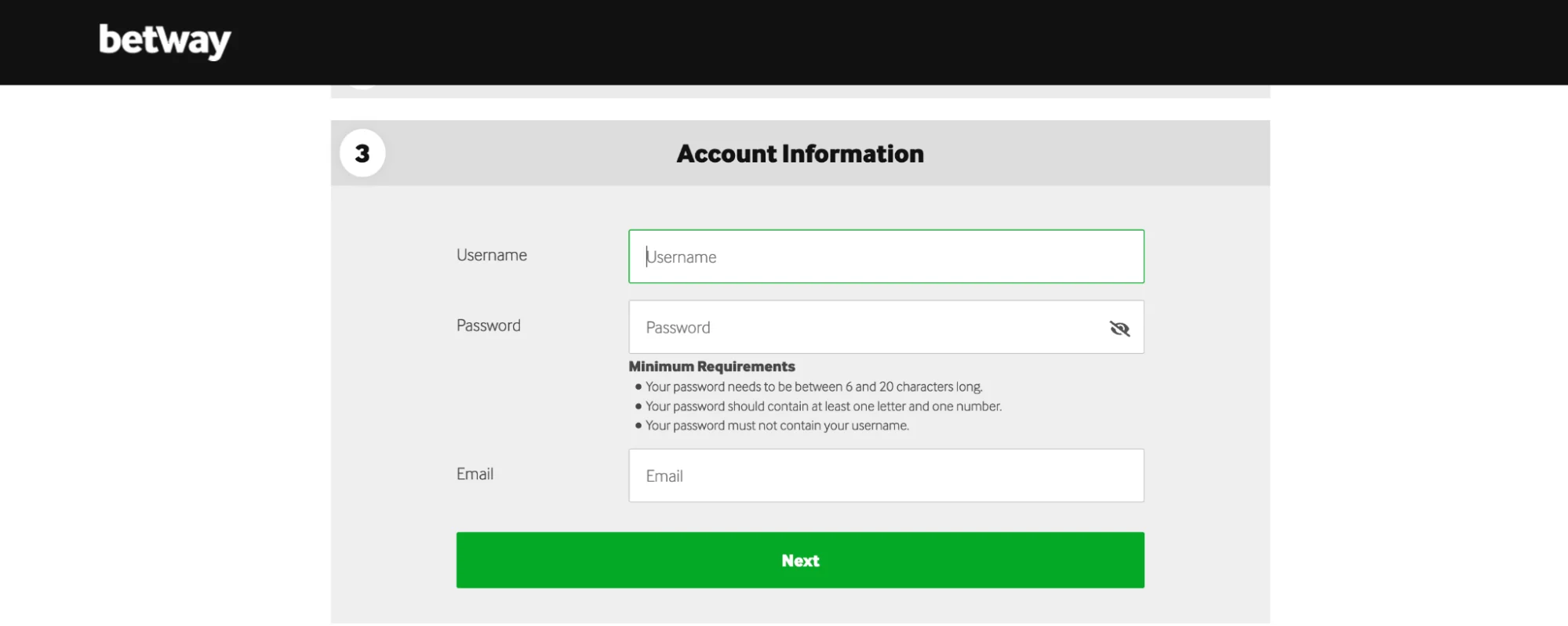Click bullet before the letter and number rule
1568x626 pixels.
(x=638, y=406)
